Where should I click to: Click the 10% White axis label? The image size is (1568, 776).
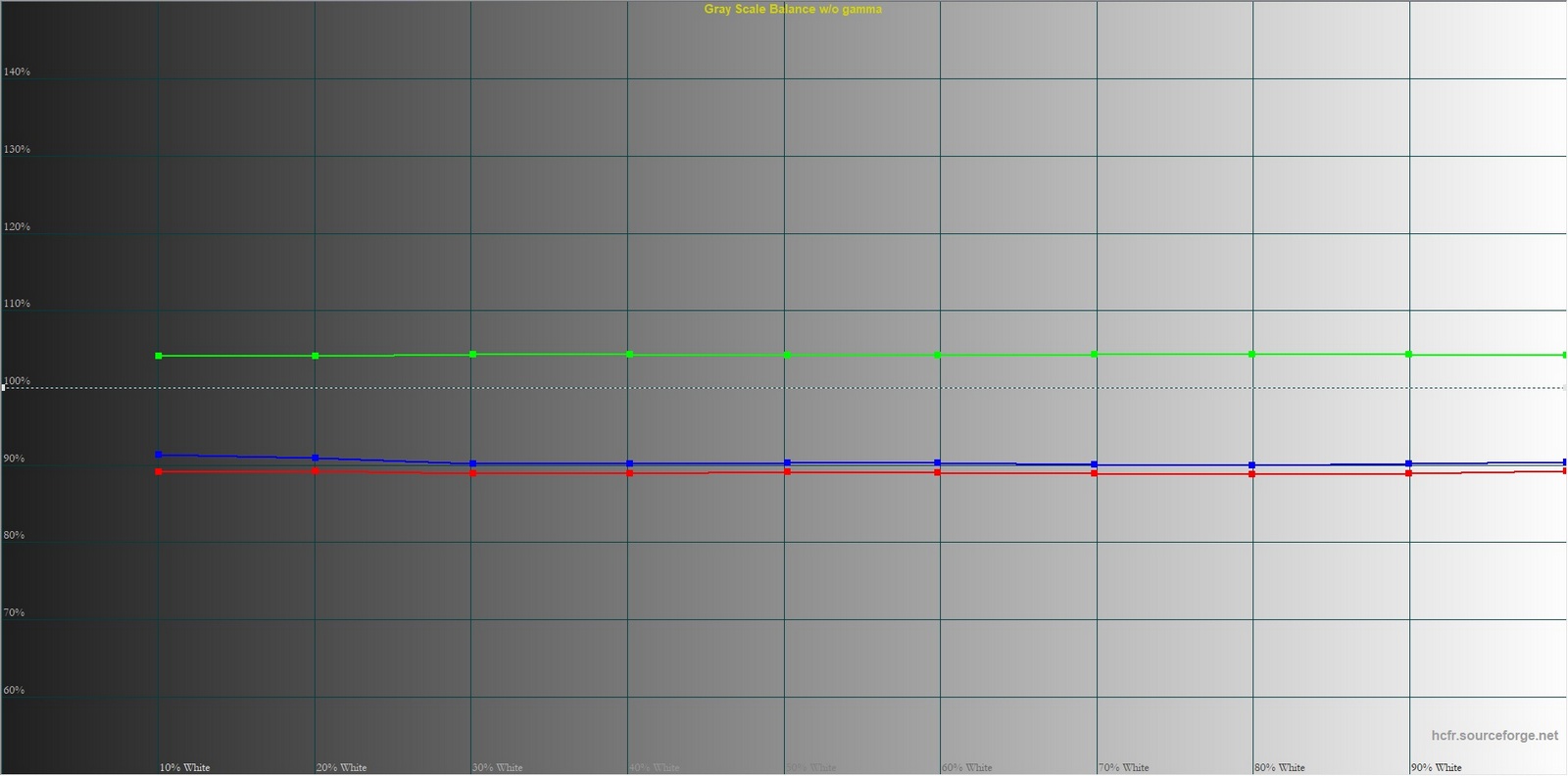tap(184, 767)
